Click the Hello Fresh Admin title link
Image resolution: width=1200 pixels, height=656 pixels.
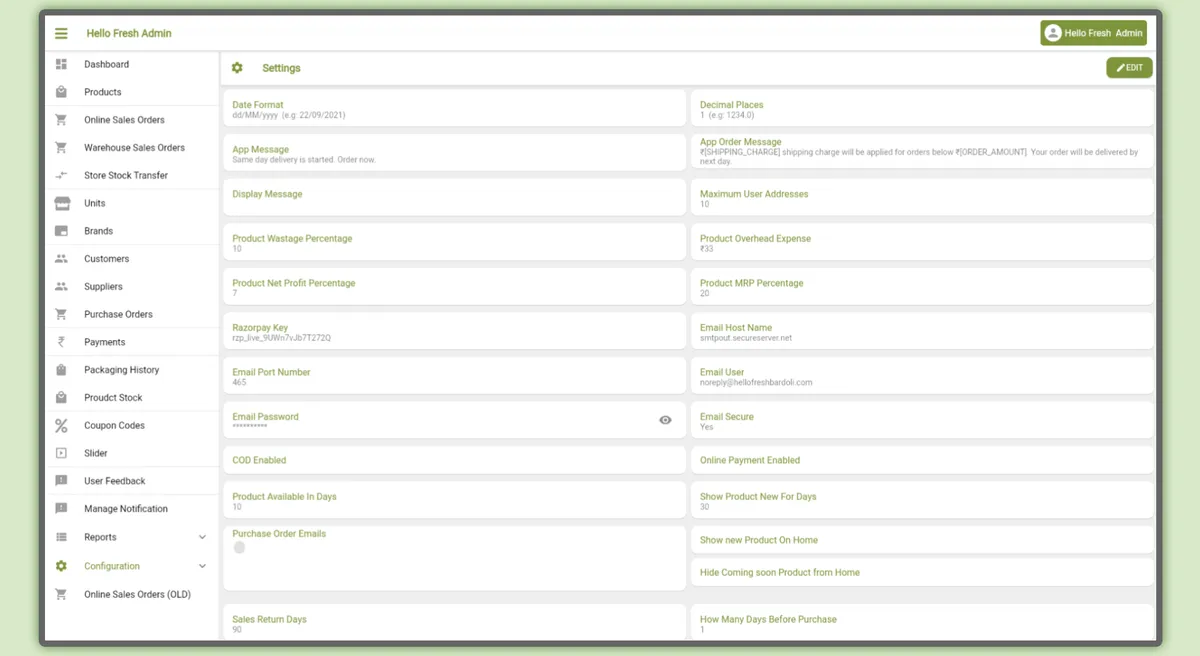coord(129,33)
